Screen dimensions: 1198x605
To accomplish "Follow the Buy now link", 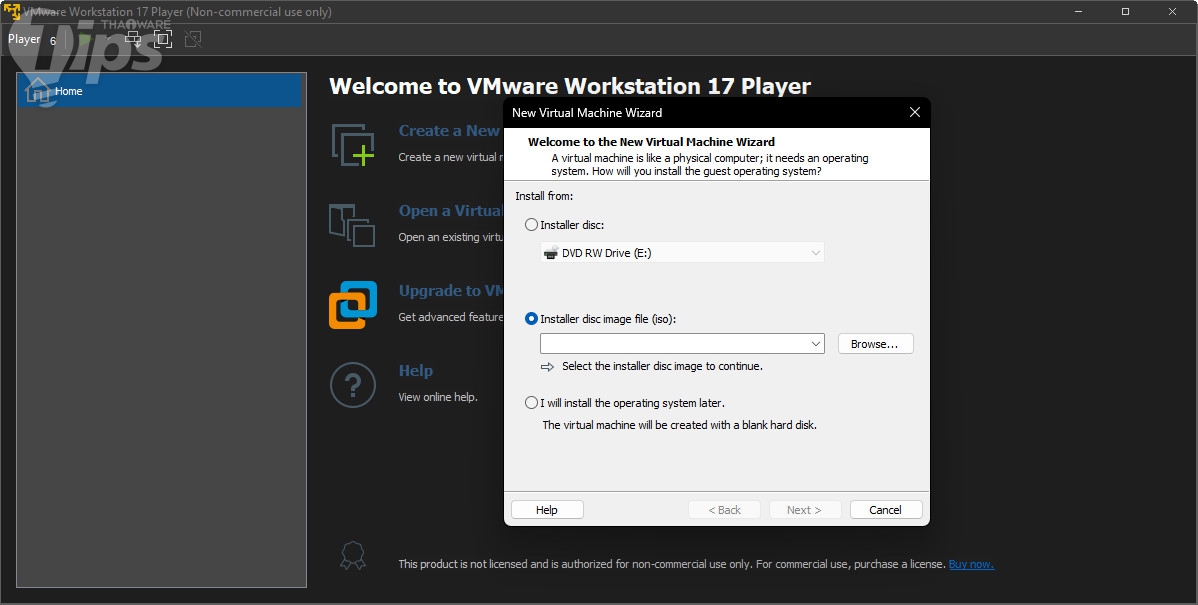I will tap(971, 564).
